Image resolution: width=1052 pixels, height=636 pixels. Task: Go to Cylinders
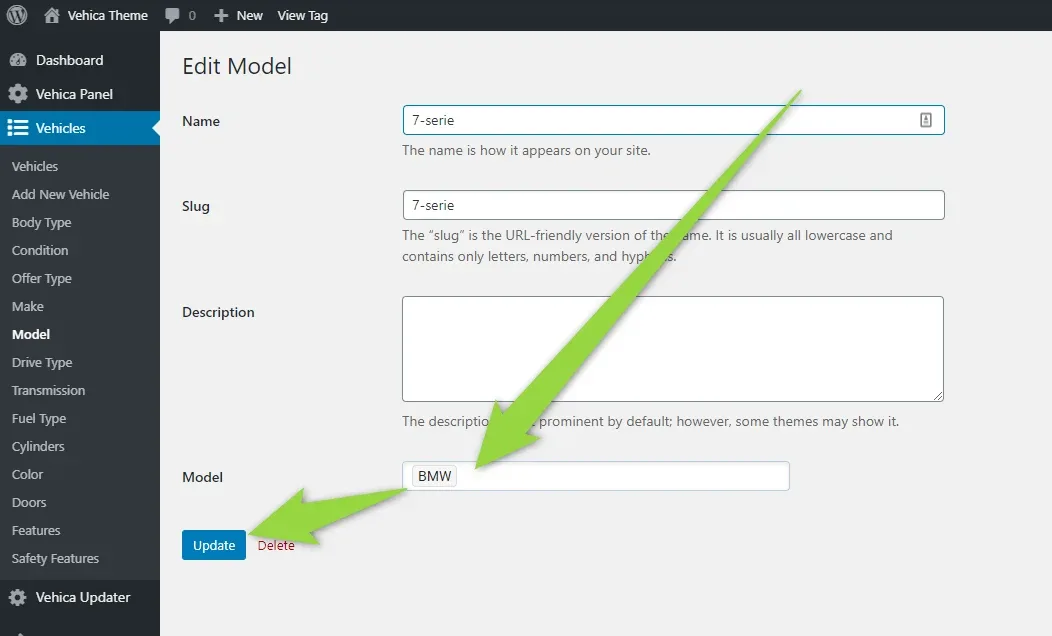point(38,447)
